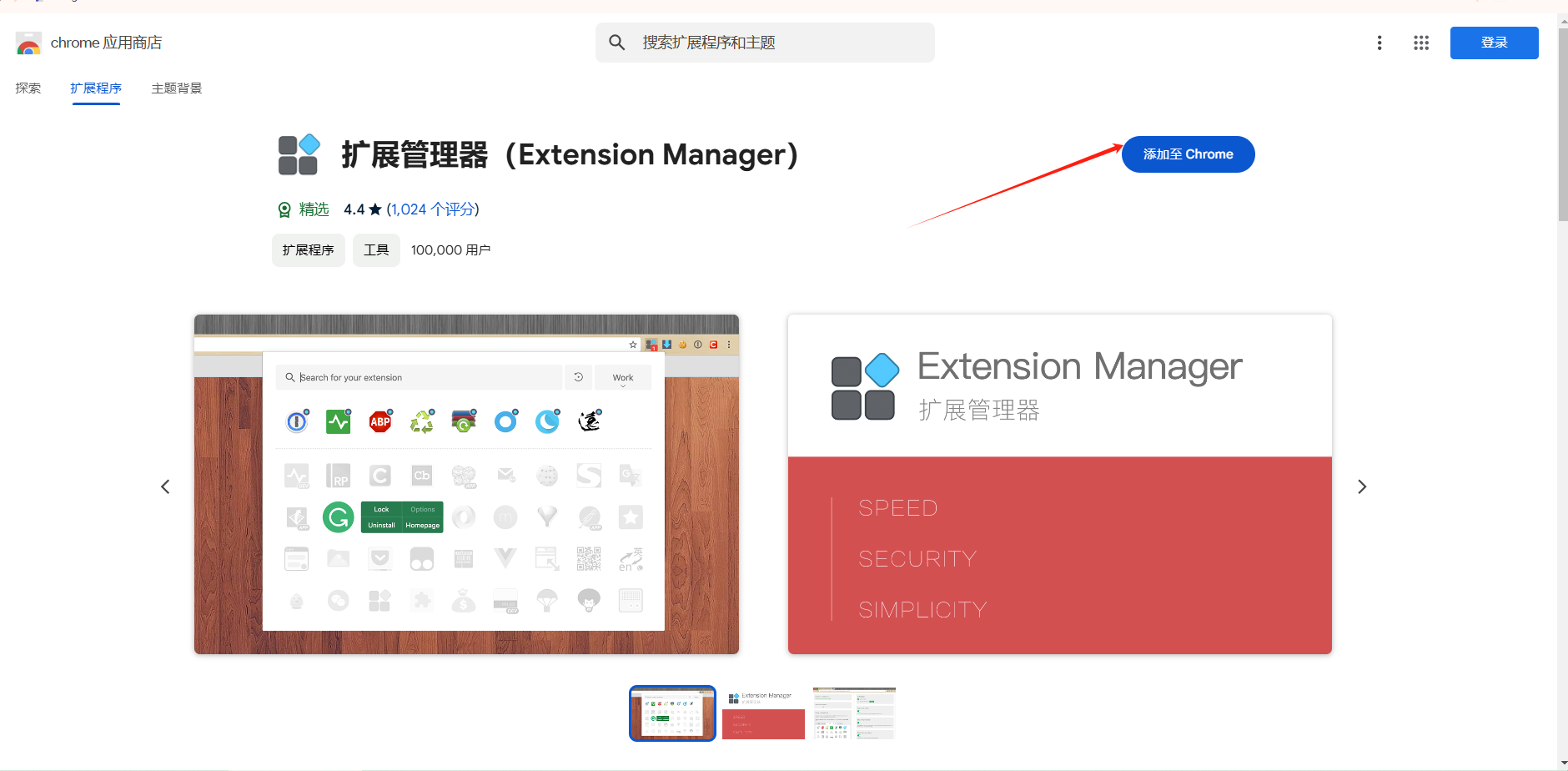Select the third settings-page thumbnail

click(854, 713)
